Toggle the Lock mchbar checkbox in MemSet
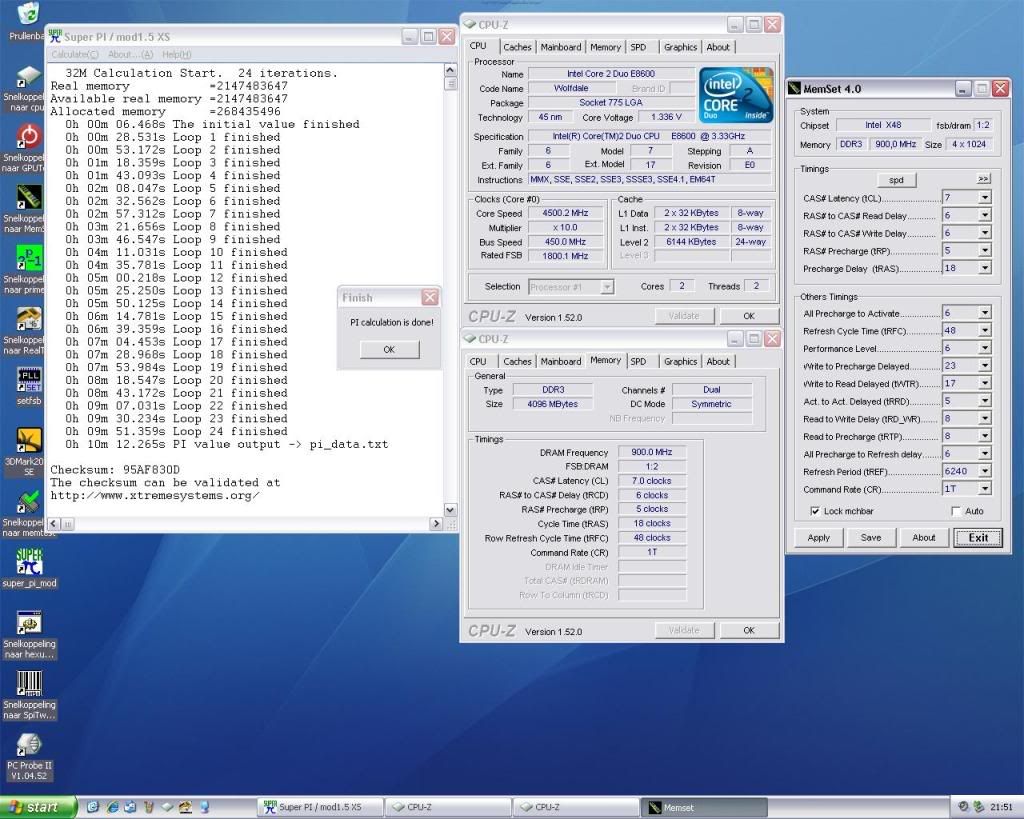Image resolution: width=1024 pixels, height=819 pixels. [815, 511]
